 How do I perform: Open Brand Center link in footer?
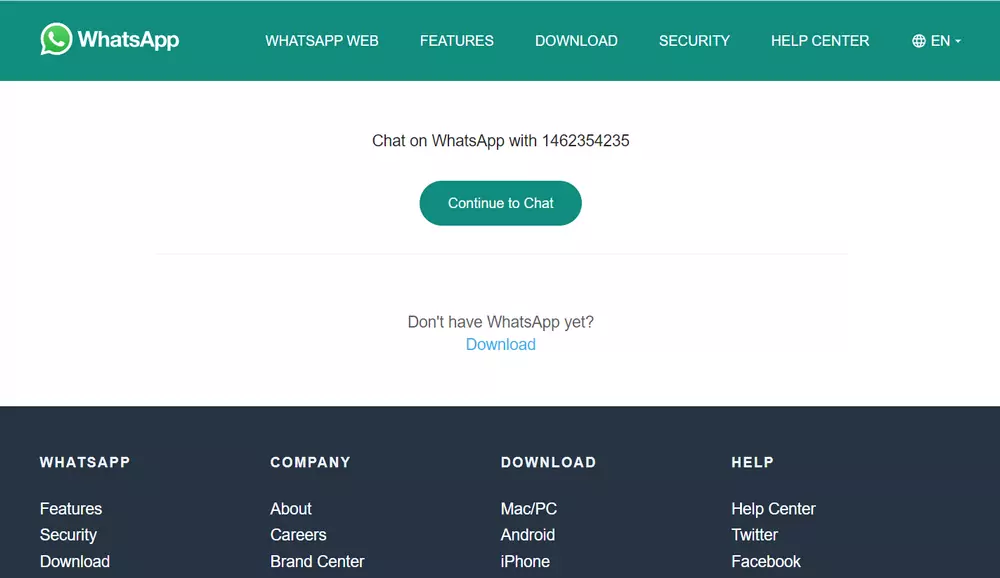(317, 561)
